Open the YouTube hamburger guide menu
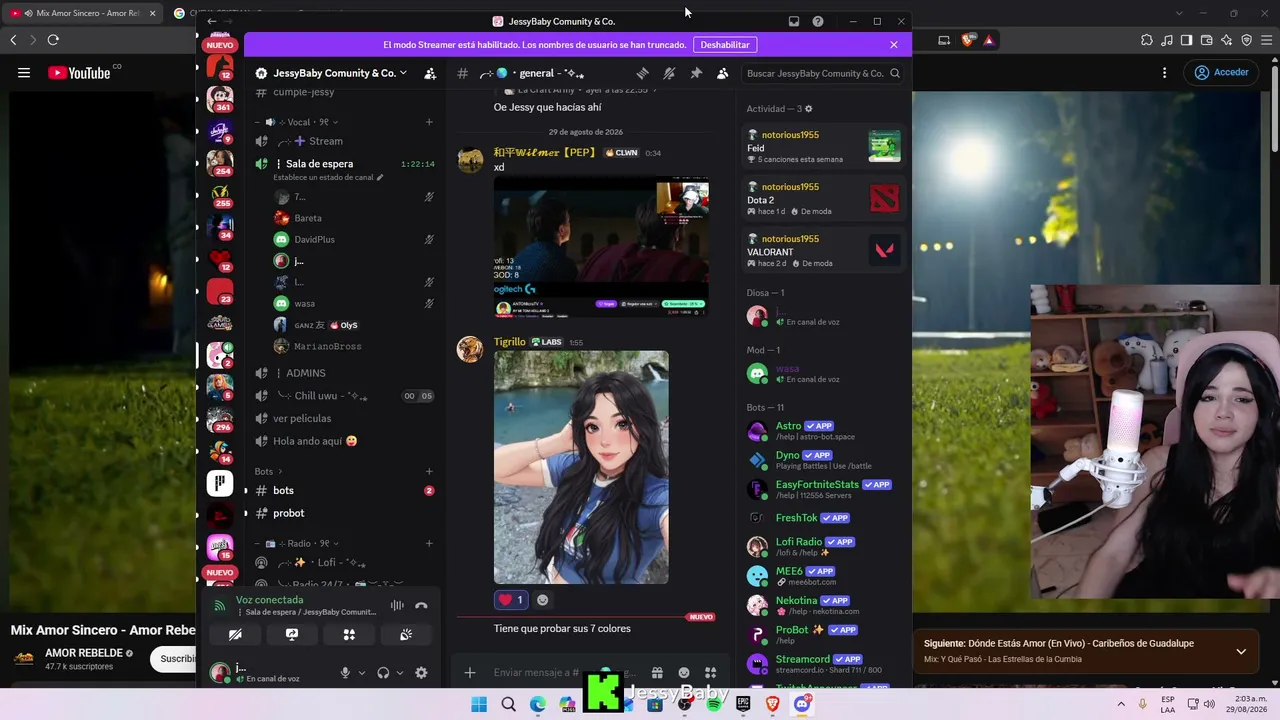The width and height of the screenshot is (1280, 720). pyautogui.click(x=24, y=73)
